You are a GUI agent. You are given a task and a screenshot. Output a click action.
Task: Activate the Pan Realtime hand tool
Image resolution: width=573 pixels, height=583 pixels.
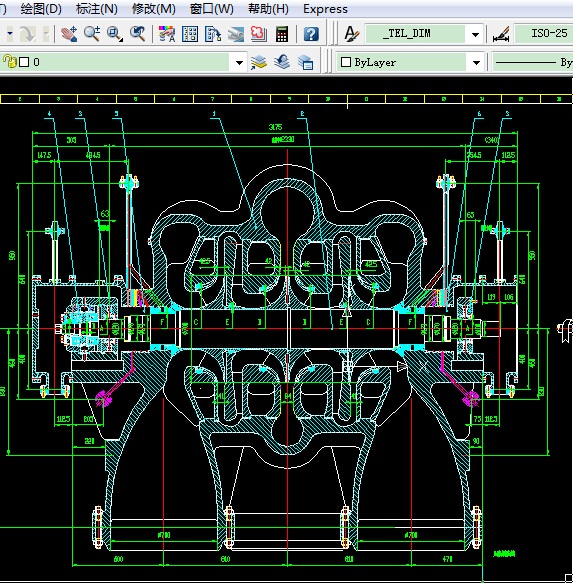click(69, 34)
